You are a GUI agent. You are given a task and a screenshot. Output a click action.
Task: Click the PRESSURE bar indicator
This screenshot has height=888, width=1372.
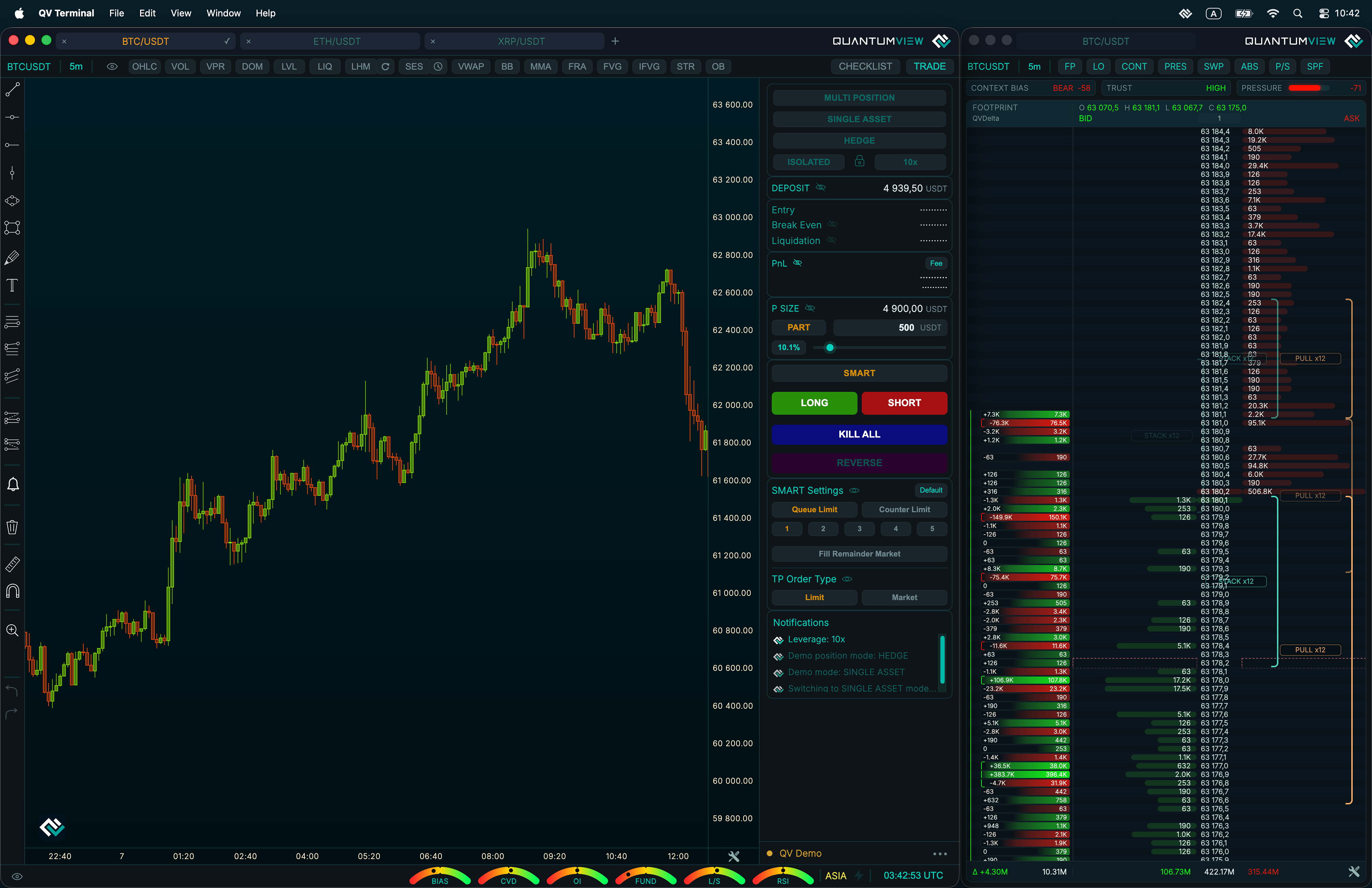1309,88
